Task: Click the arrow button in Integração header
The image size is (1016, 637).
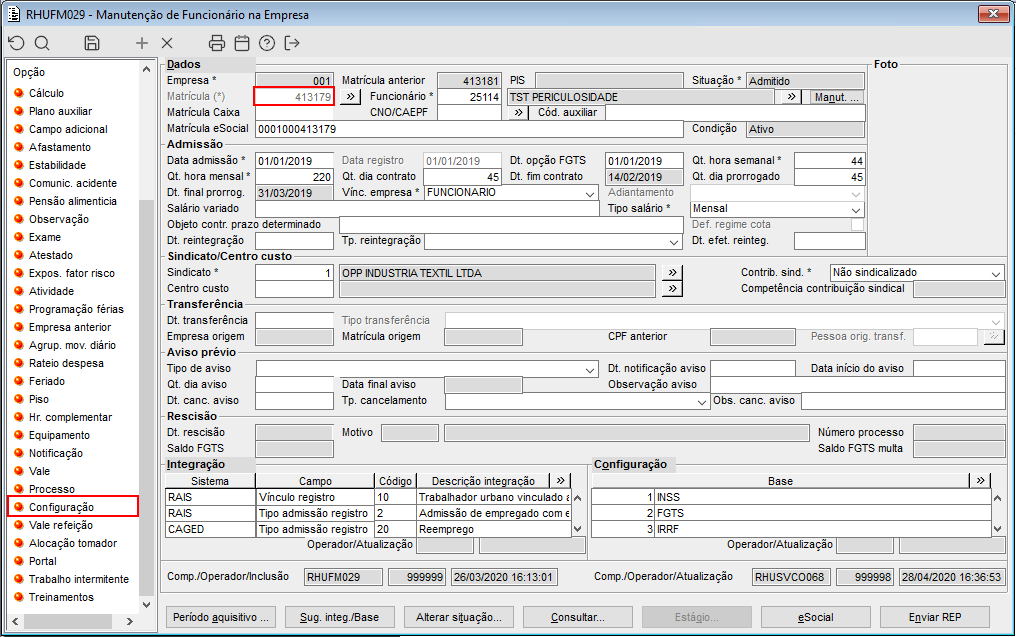Action: click(x=560, y=481)
